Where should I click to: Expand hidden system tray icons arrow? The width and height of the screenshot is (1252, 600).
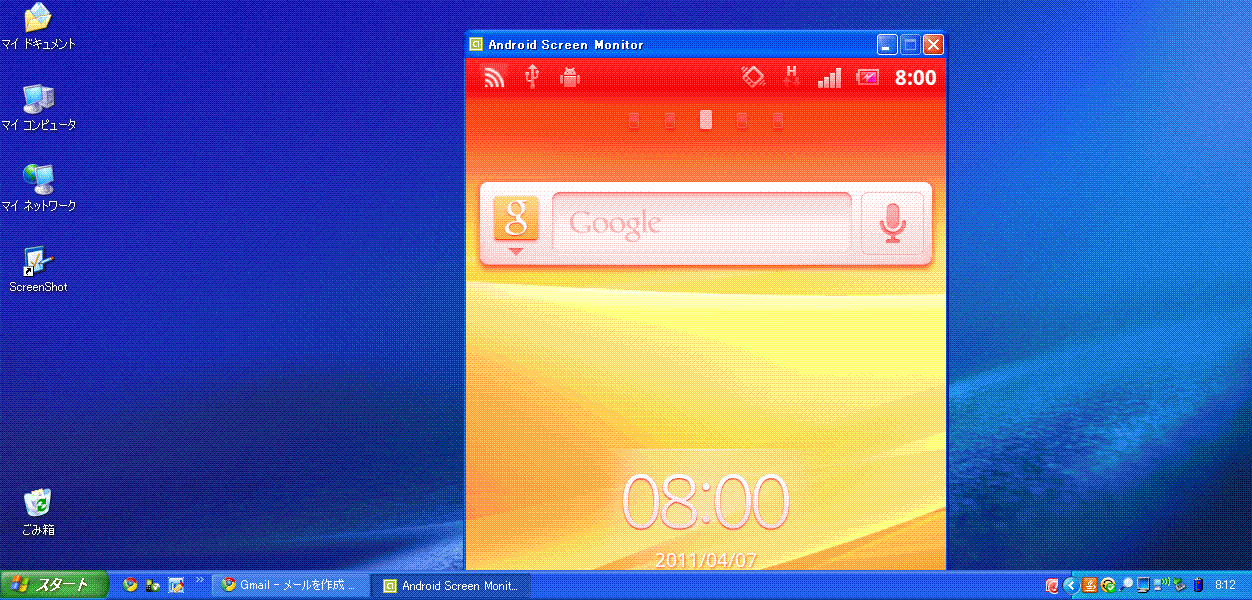tap(1070, 586)
